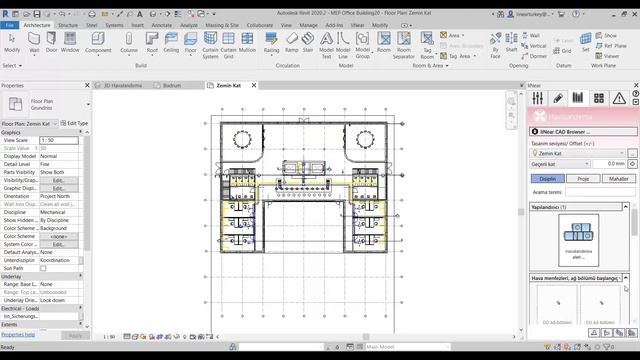Viewport: 640px width, 360px height.
Task: Toggle the Sun Path checkbox
Action: pos(43,268)
